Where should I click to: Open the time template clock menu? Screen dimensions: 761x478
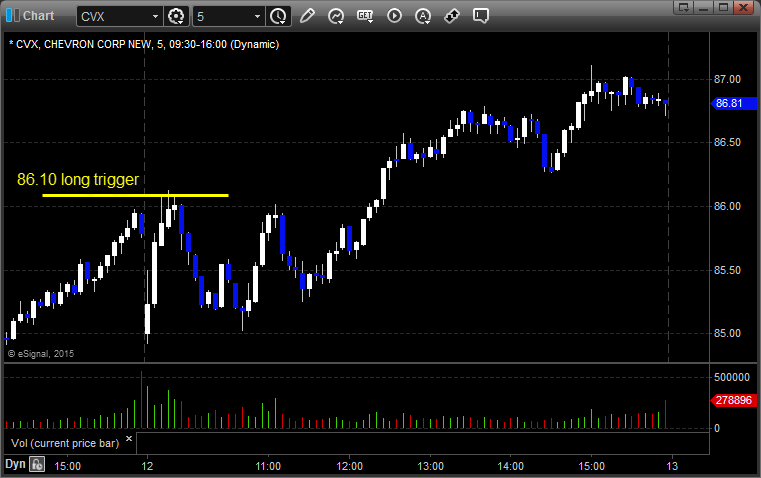(278, 16)
